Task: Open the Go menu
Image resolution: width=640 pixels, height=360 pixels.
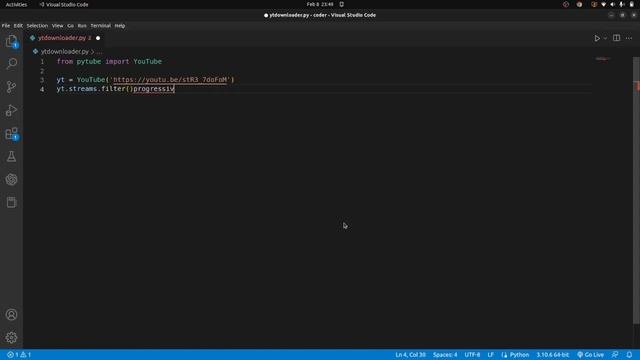Action: [71, 26]
